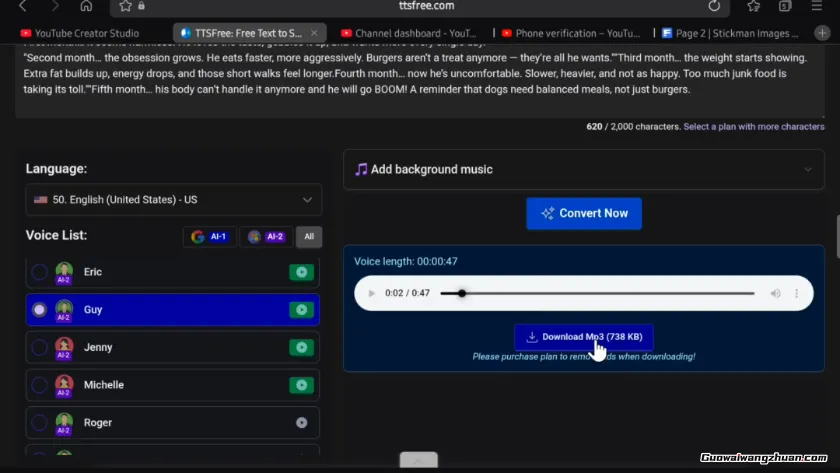This screenshot has width=840, height=473.
Task: Filter voice list by AI-1
Action: [x=209, y=237]
